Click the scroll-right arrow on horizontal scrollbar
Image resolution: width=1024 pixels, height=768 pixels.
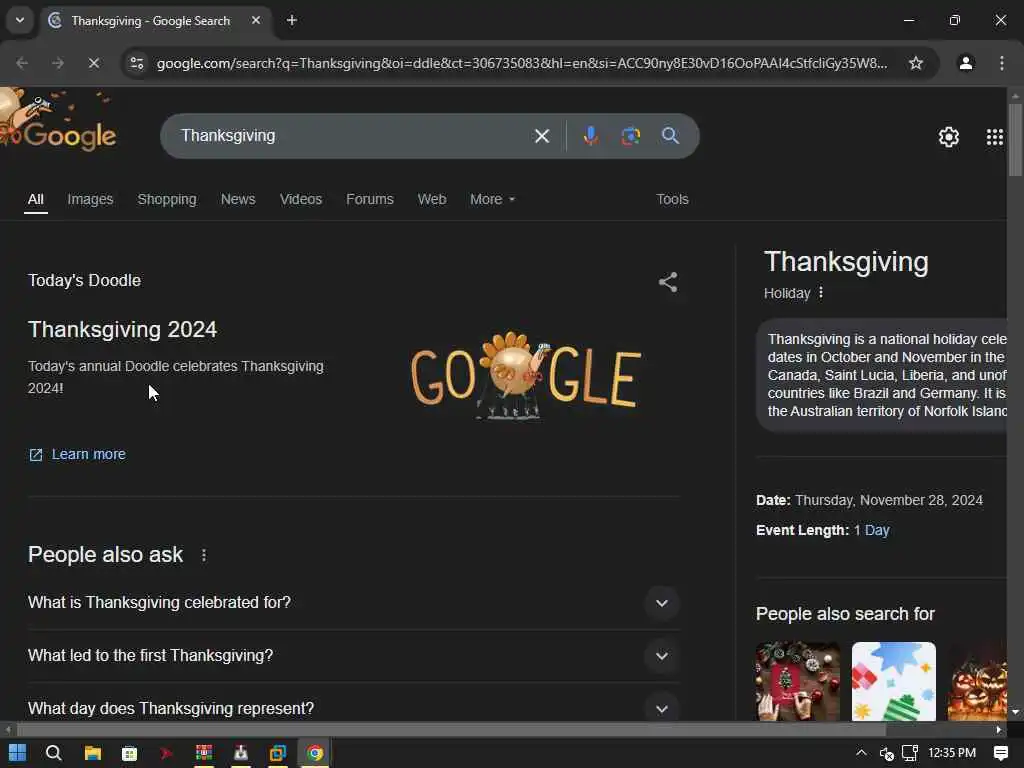(999, 729)
